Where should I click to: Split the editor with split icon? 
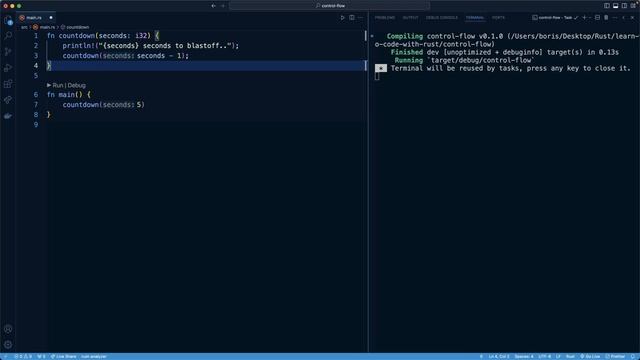point(351,18)
